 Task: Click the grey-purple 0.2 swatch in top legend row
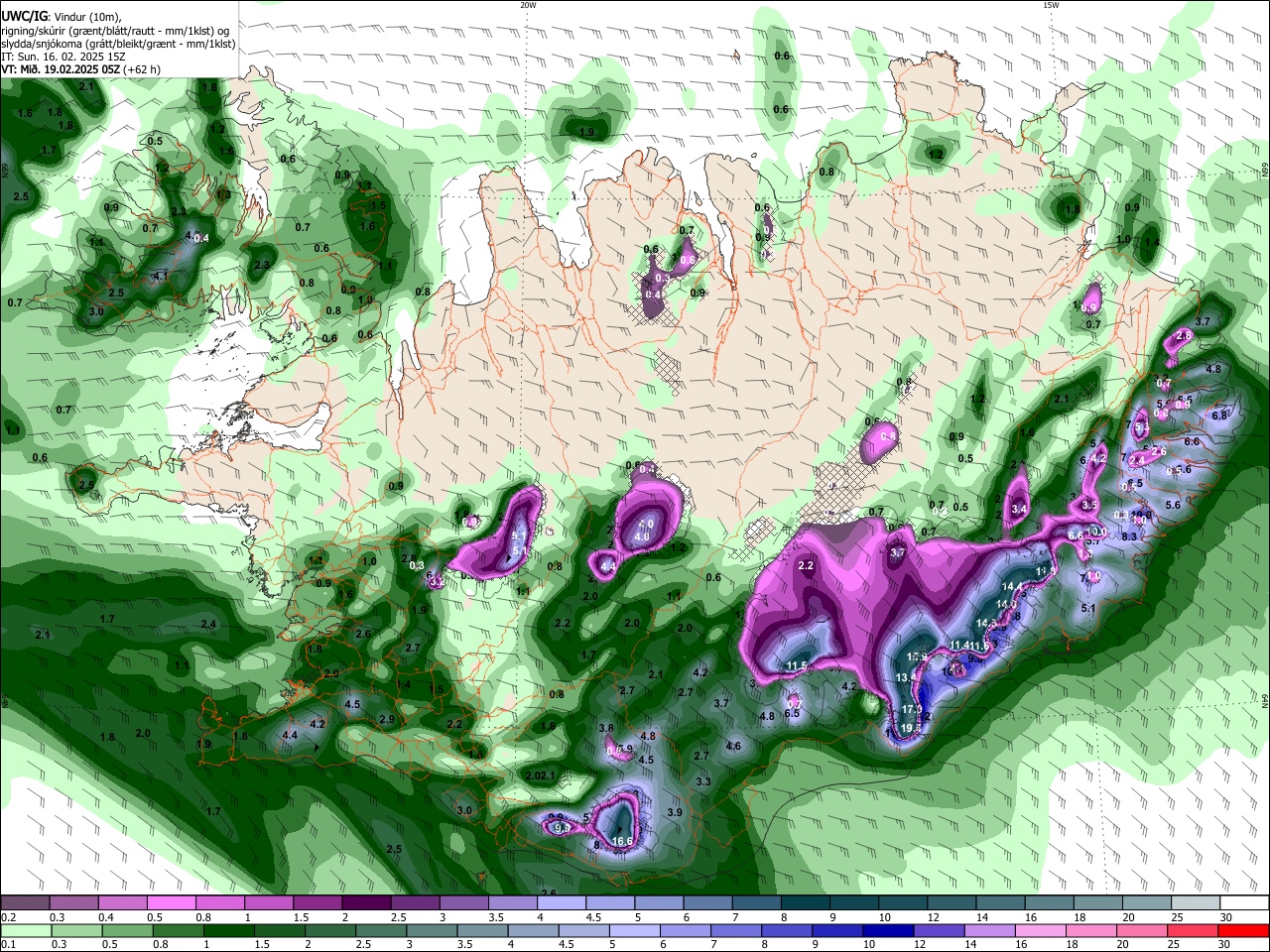click(25, 903)
